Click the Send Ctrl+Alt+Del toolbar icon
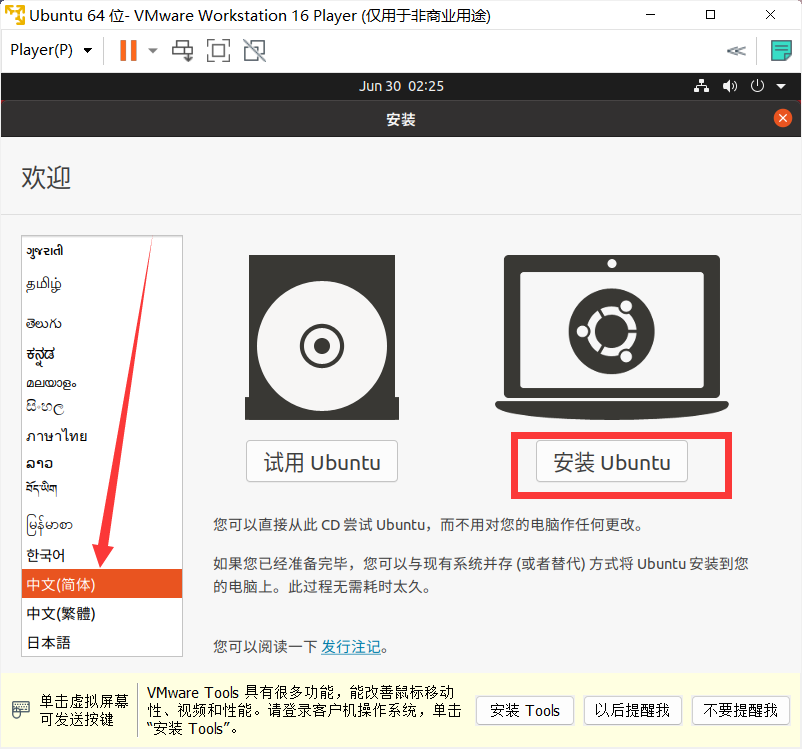 [183, 50]
